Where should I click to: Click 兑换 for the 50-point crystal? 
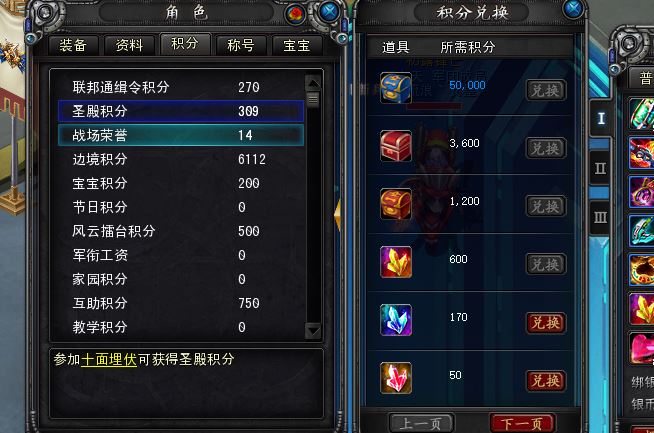point(546,380)
